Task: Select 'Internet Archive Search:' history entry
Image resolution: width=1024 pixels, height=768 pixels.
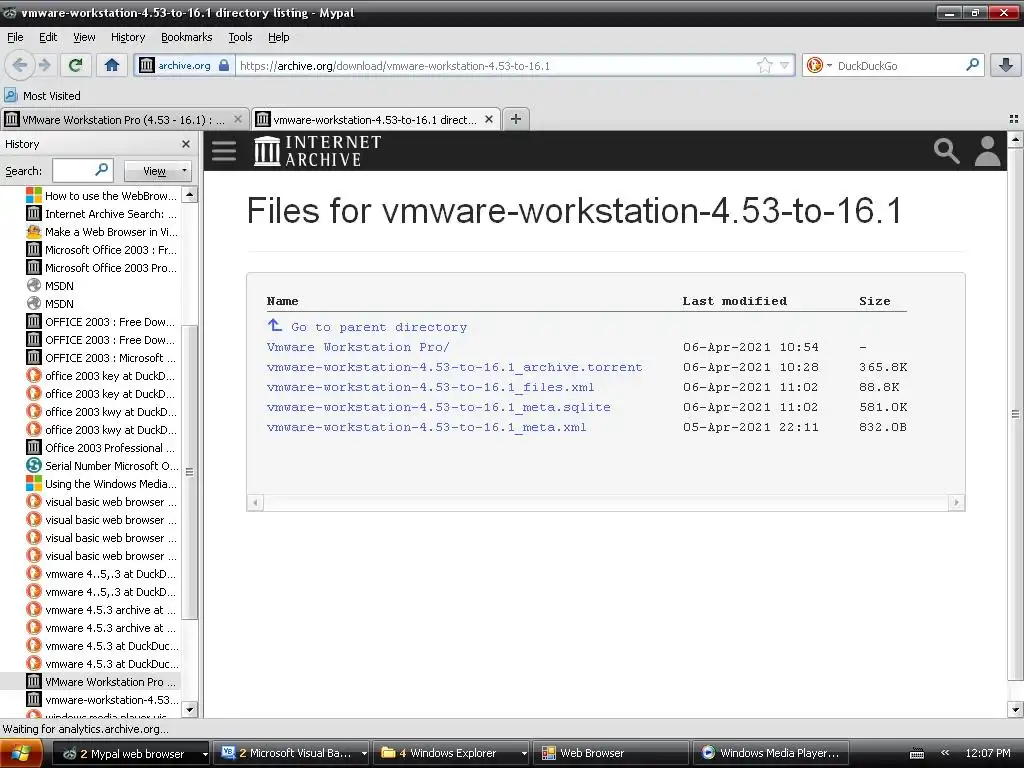Action: pyautogui.click(x=102, y=214)
